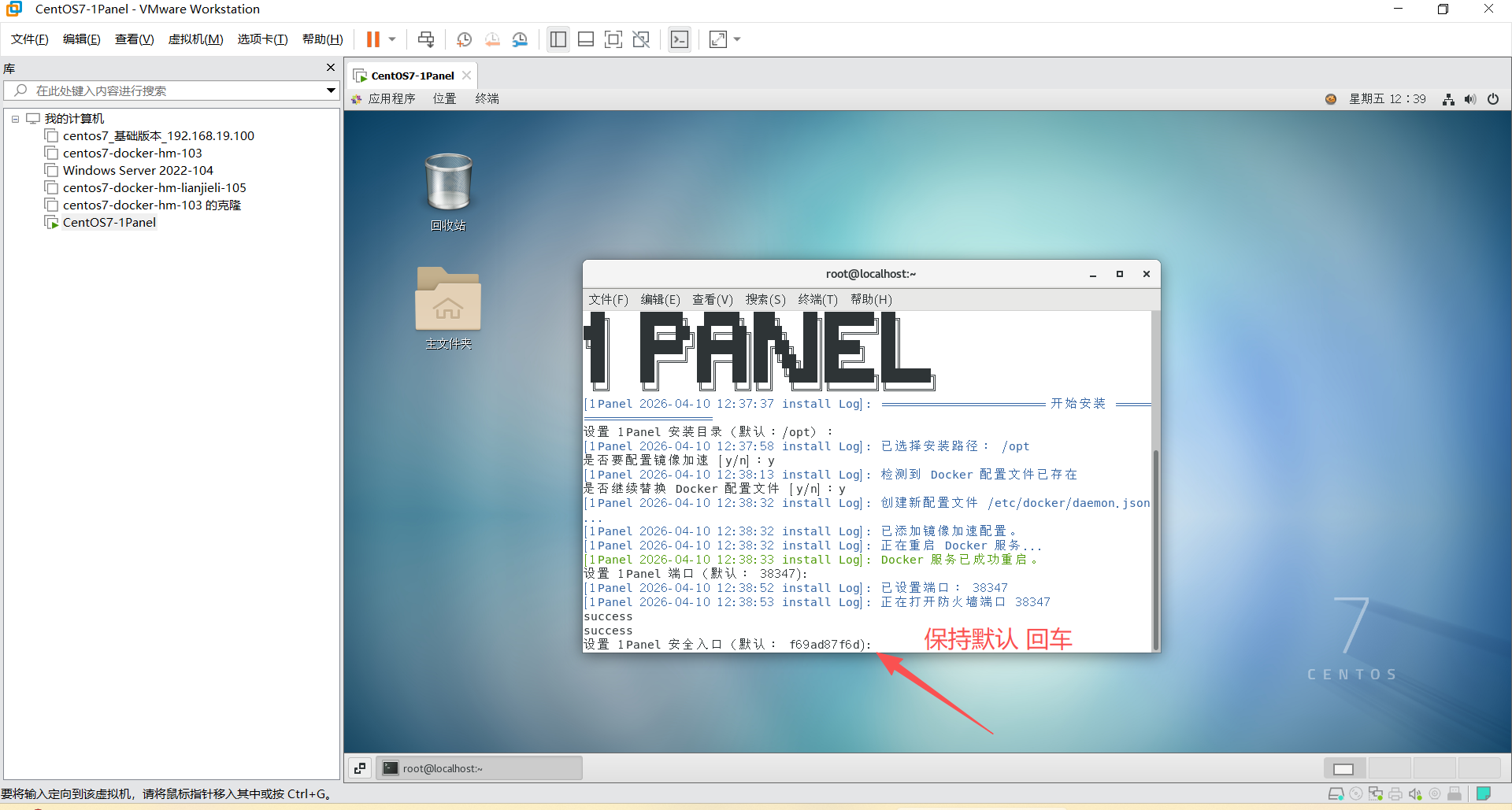Select the first workspace in switcher
Image resolution: width=1512 pixels, height=810 pixels.
pos(1345,768)
